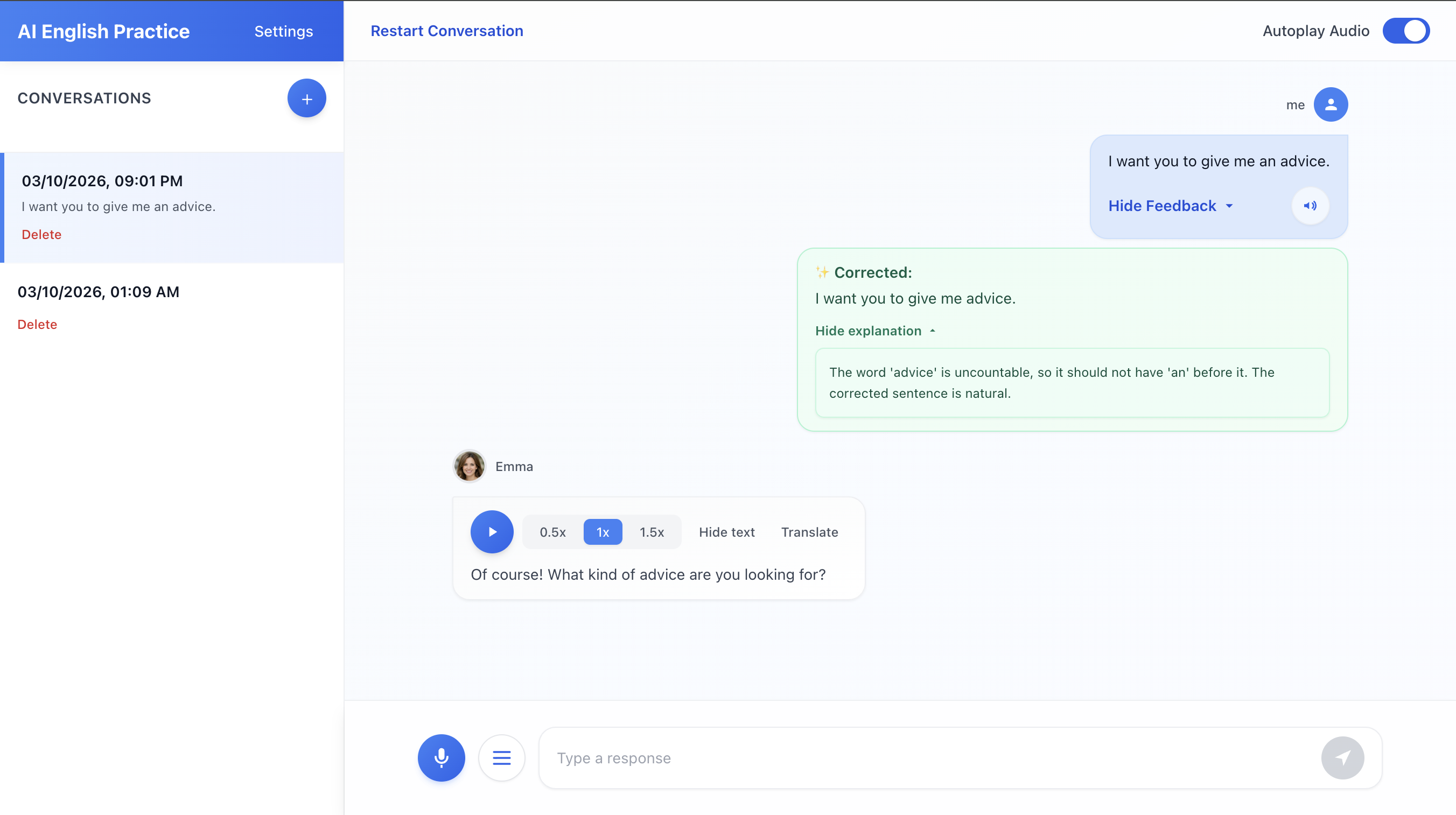This screenshot has width=1456, height=815.
Task: Select the 1x playback speed
Action: click(603, 532)
